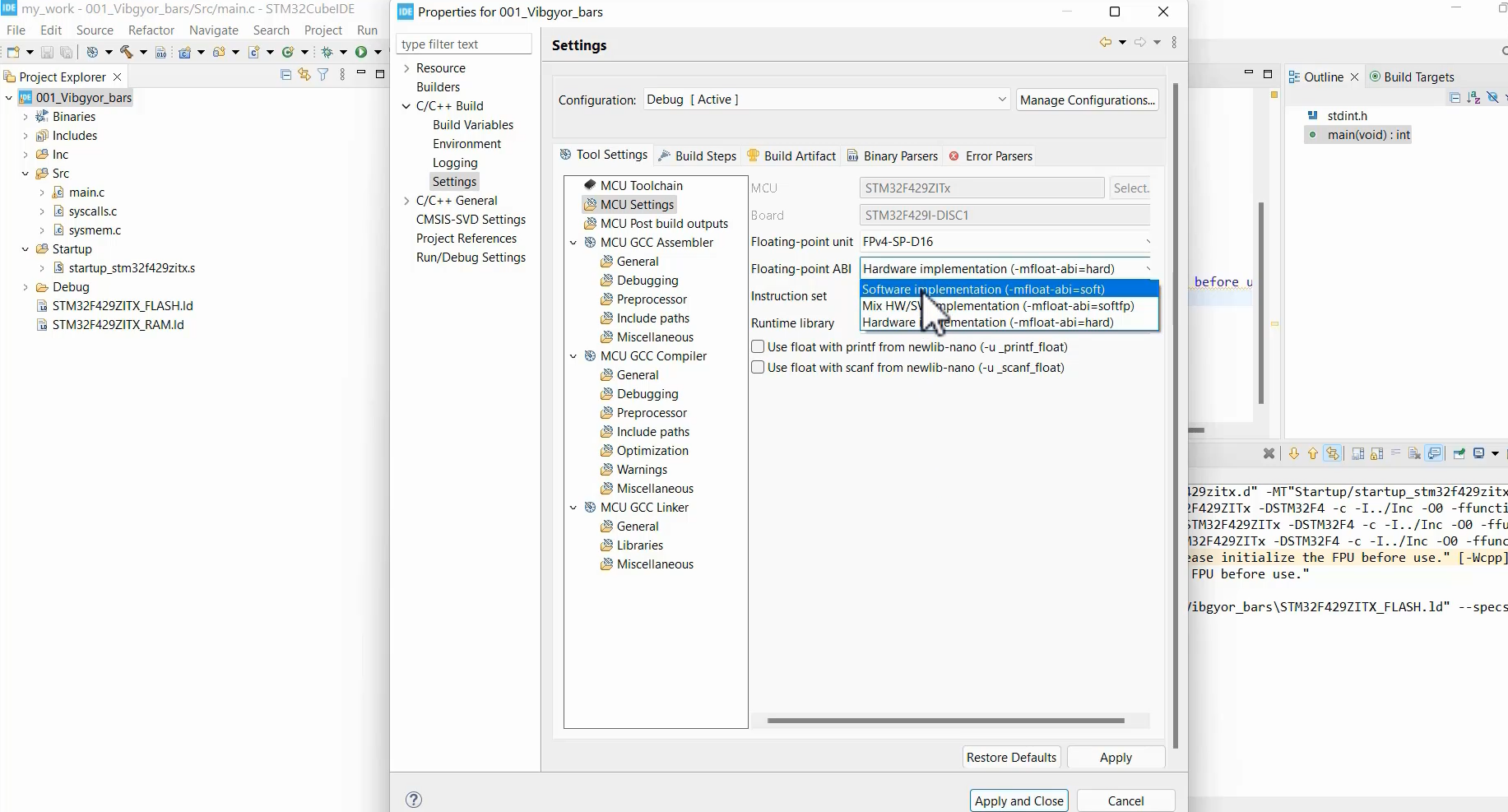Enable Use float with printf checkbox
This screenshot has width=1508, height=812.
(758, 347)
